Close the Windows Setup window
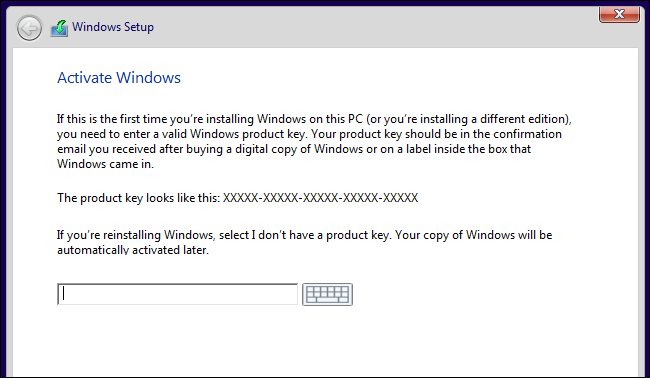Screen dimensions: 650x378 [x=619, y=14]
